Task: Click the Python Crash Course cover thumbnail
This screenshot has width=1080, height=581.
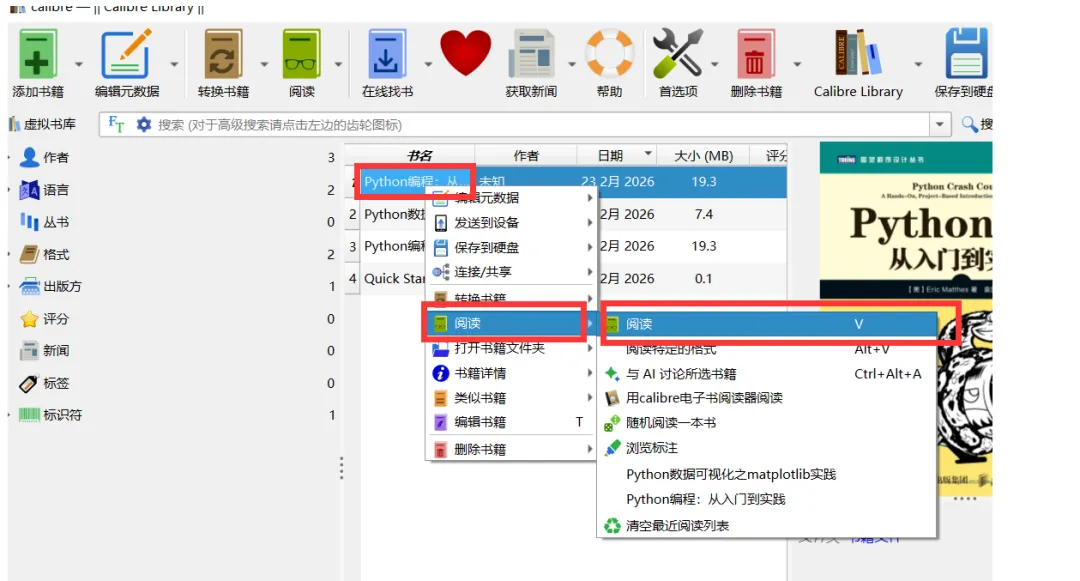Action: (906, 319)
